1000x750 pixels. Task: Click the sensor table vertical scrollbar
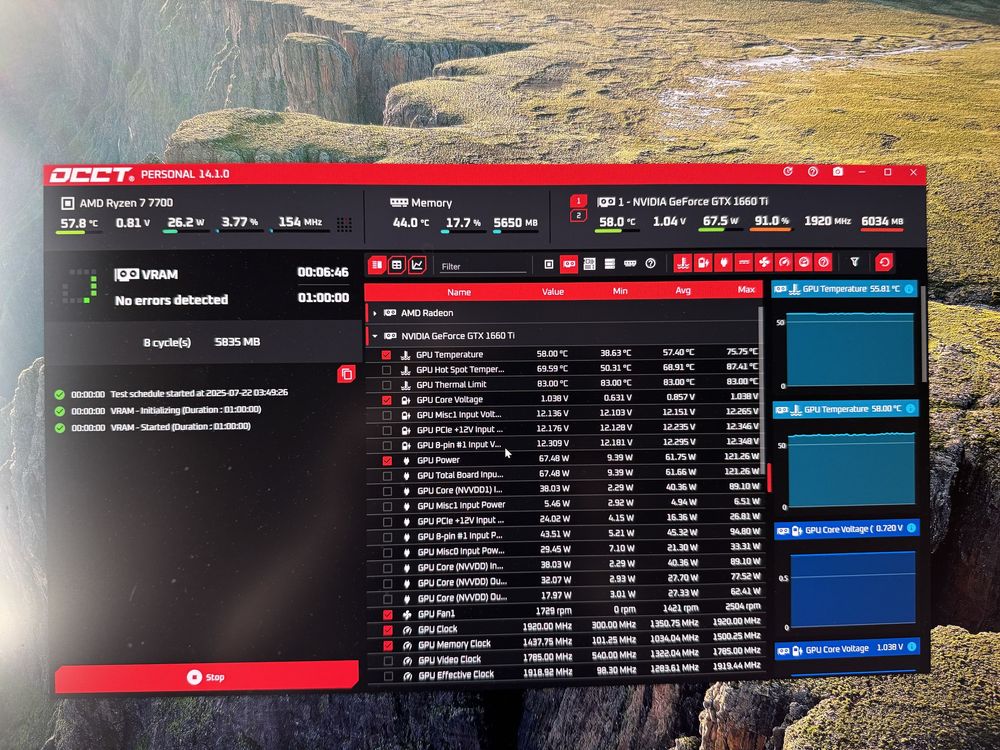pyautogui.click(x=761, y=389)
